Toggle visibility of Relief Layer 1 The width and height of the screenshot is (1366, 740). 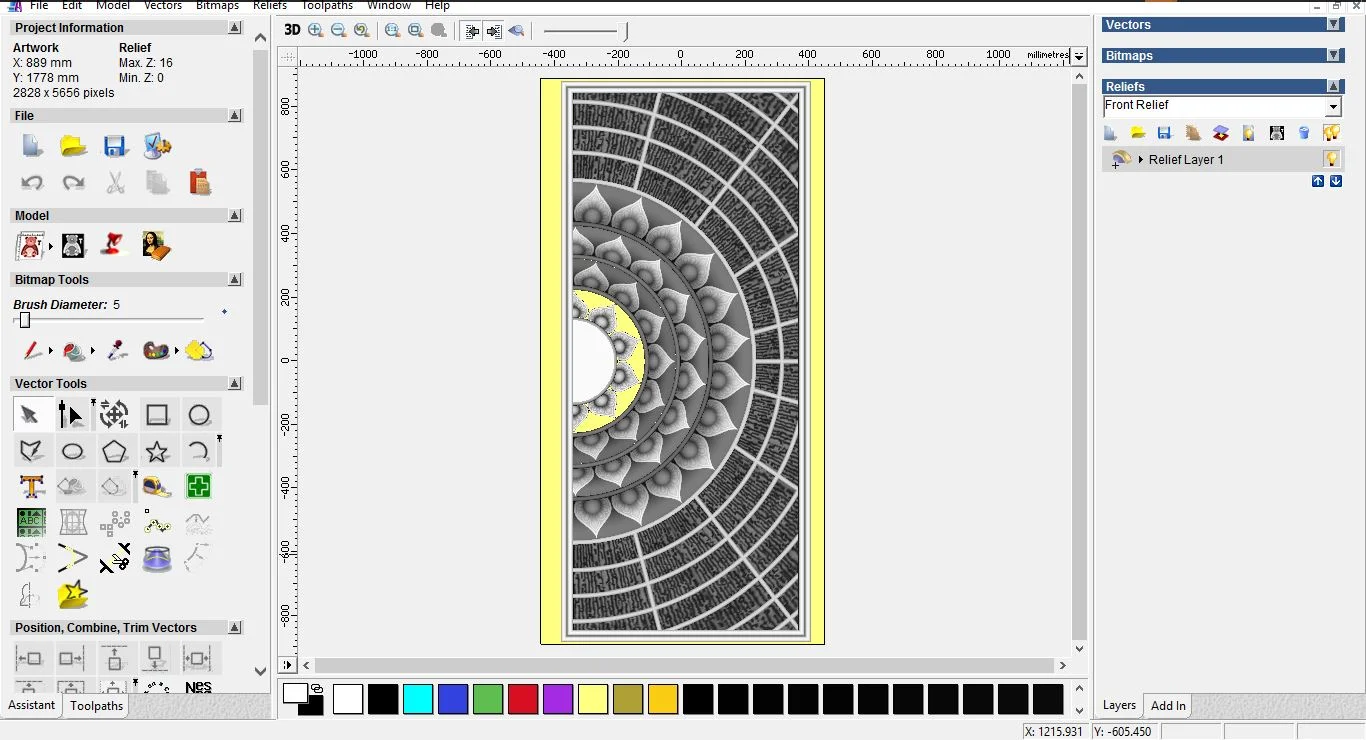pos(1331,159)
